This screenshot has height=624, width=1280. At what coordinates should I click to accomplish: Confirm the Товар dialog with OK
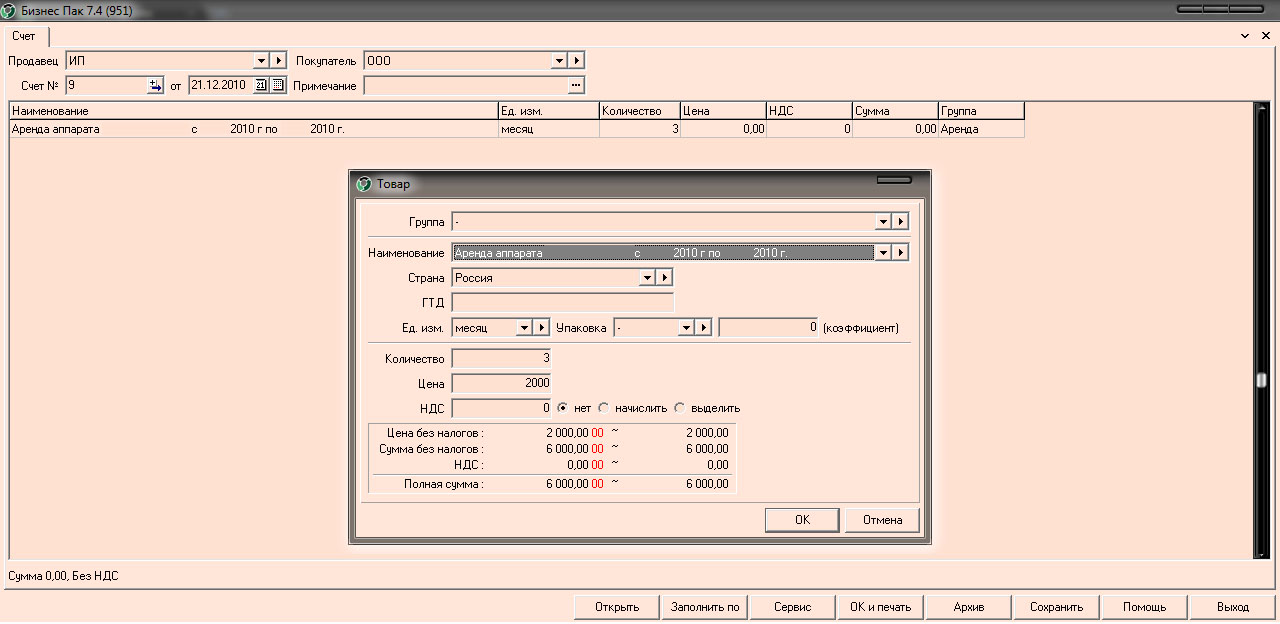802,520
